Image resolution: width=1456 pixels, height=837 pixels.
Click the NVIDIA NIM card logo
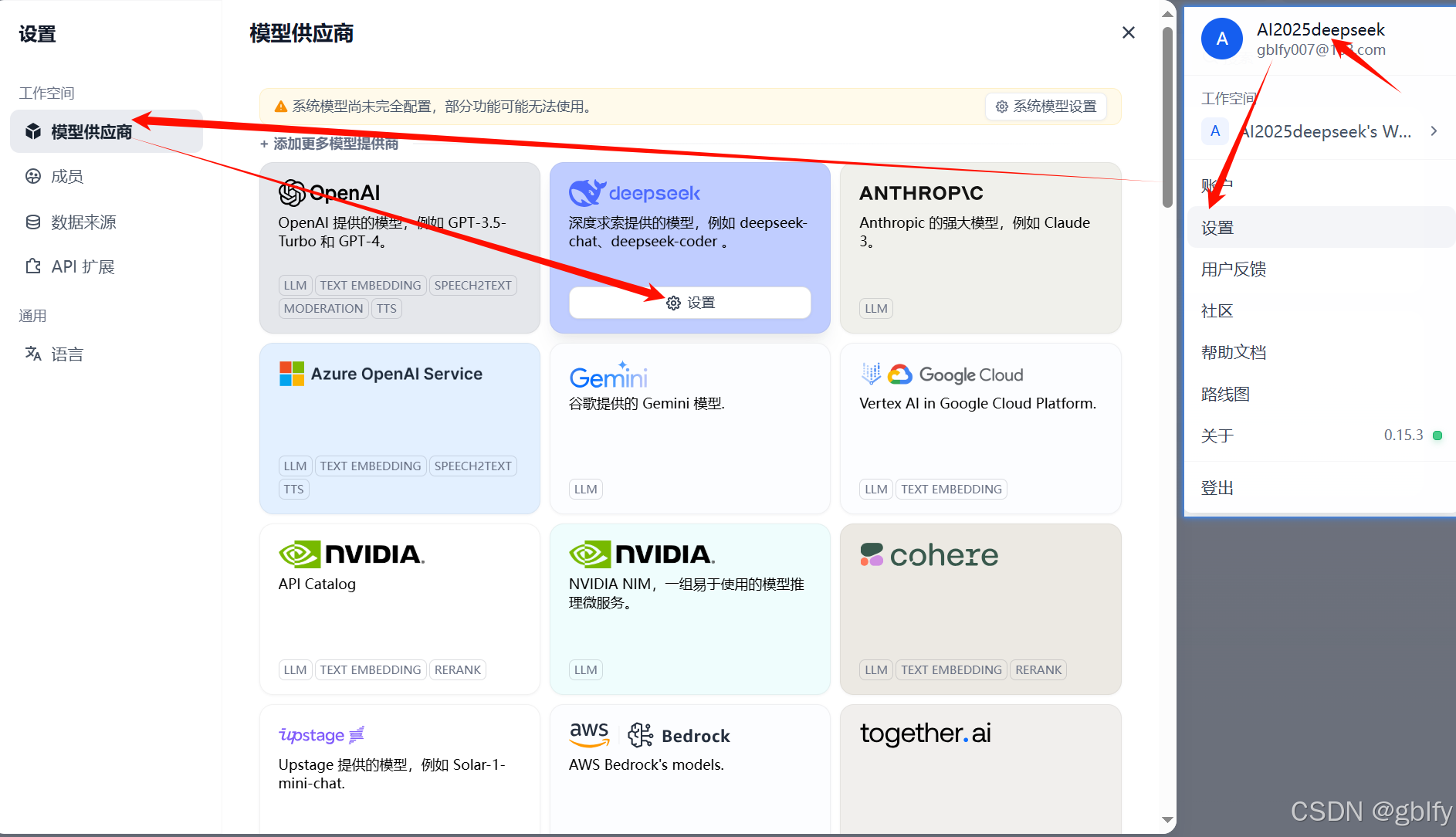tap(642, 554)
